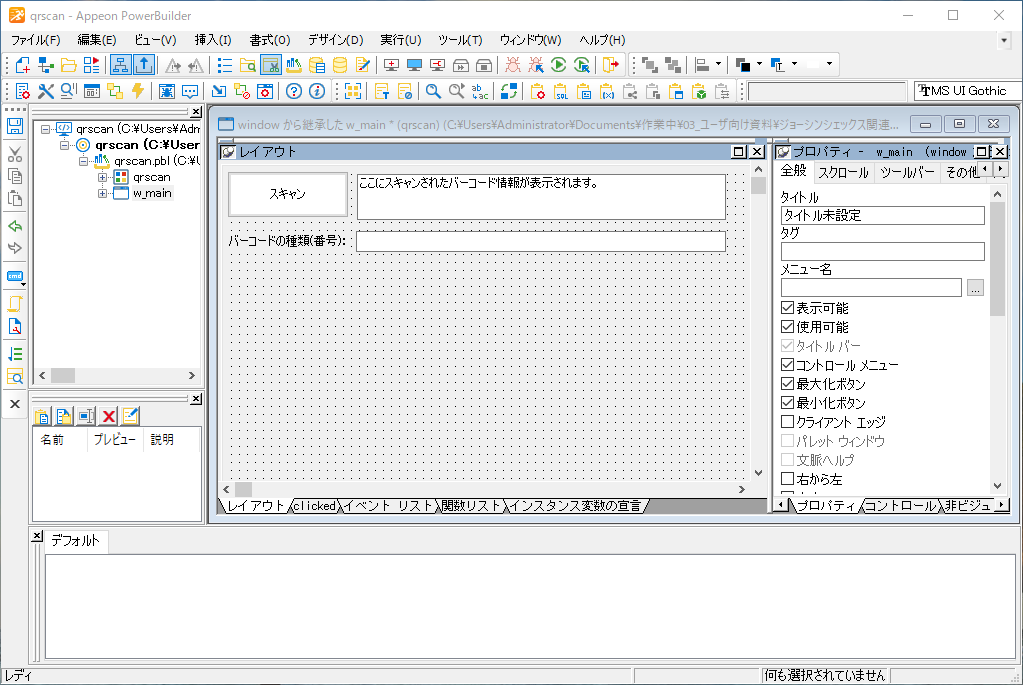Click the メニュー名 browse button
This screenshot has height=685, width=1023.
pyautogui.click(x=976, y=289)
